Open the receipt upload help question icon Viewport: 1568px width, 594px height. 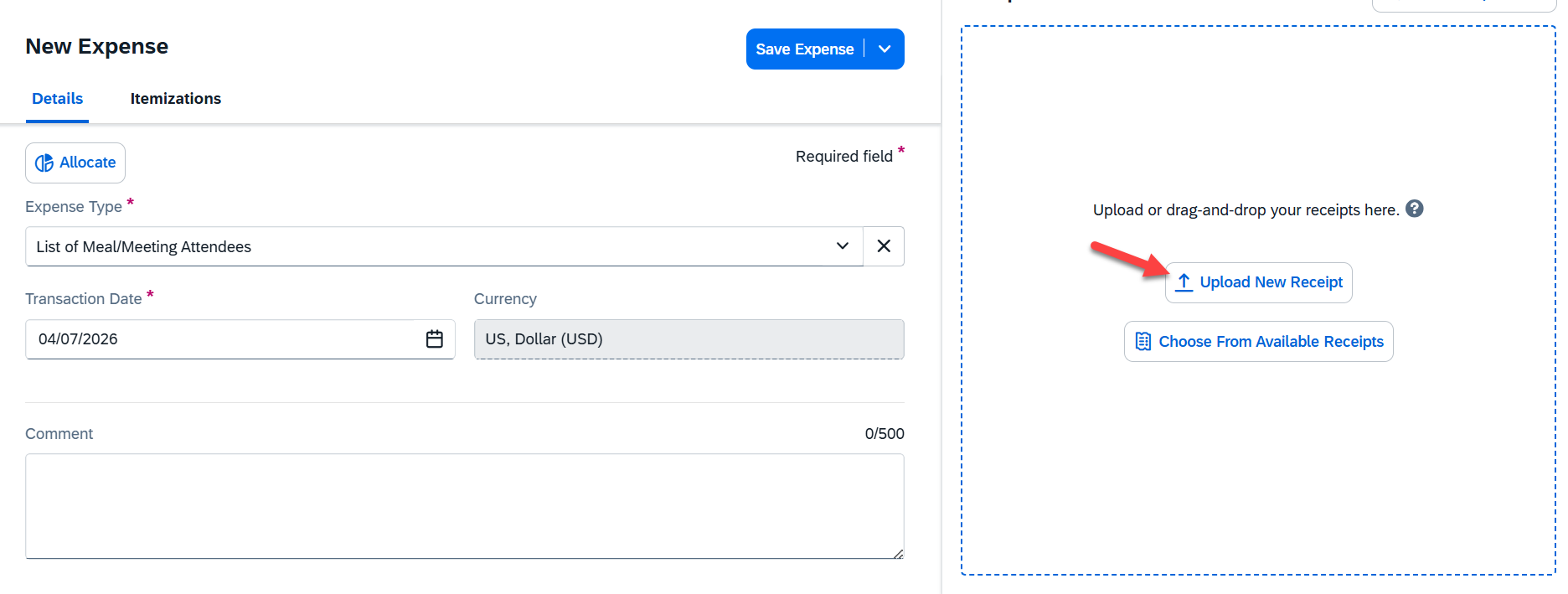point(1414,209)
